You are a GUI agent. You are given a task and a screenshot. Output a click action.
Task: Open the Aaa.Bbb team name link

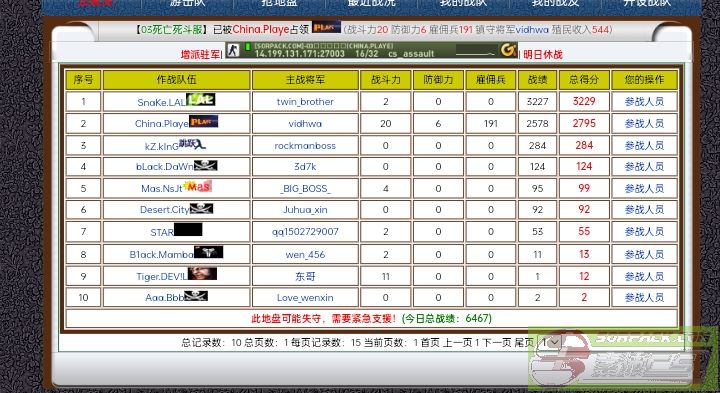tap(165, 298)
